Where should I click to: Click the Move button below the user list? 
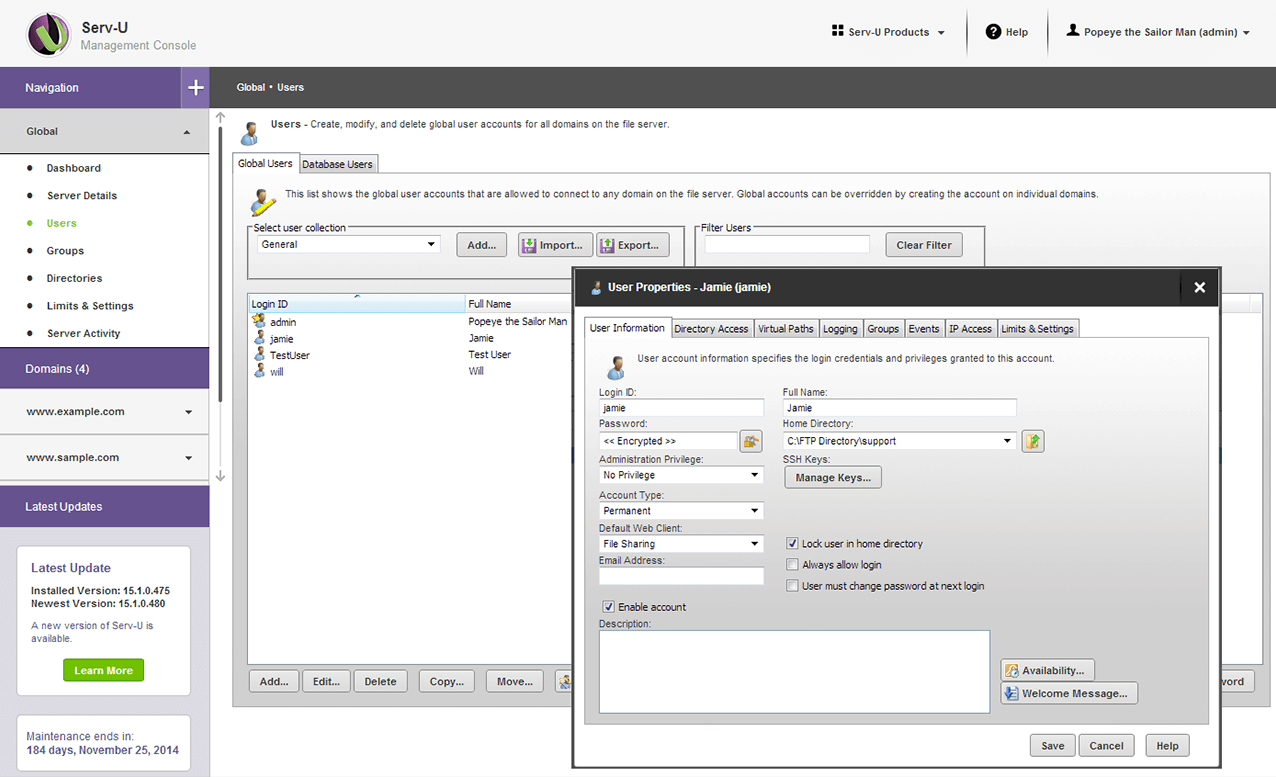click(514, 682)
